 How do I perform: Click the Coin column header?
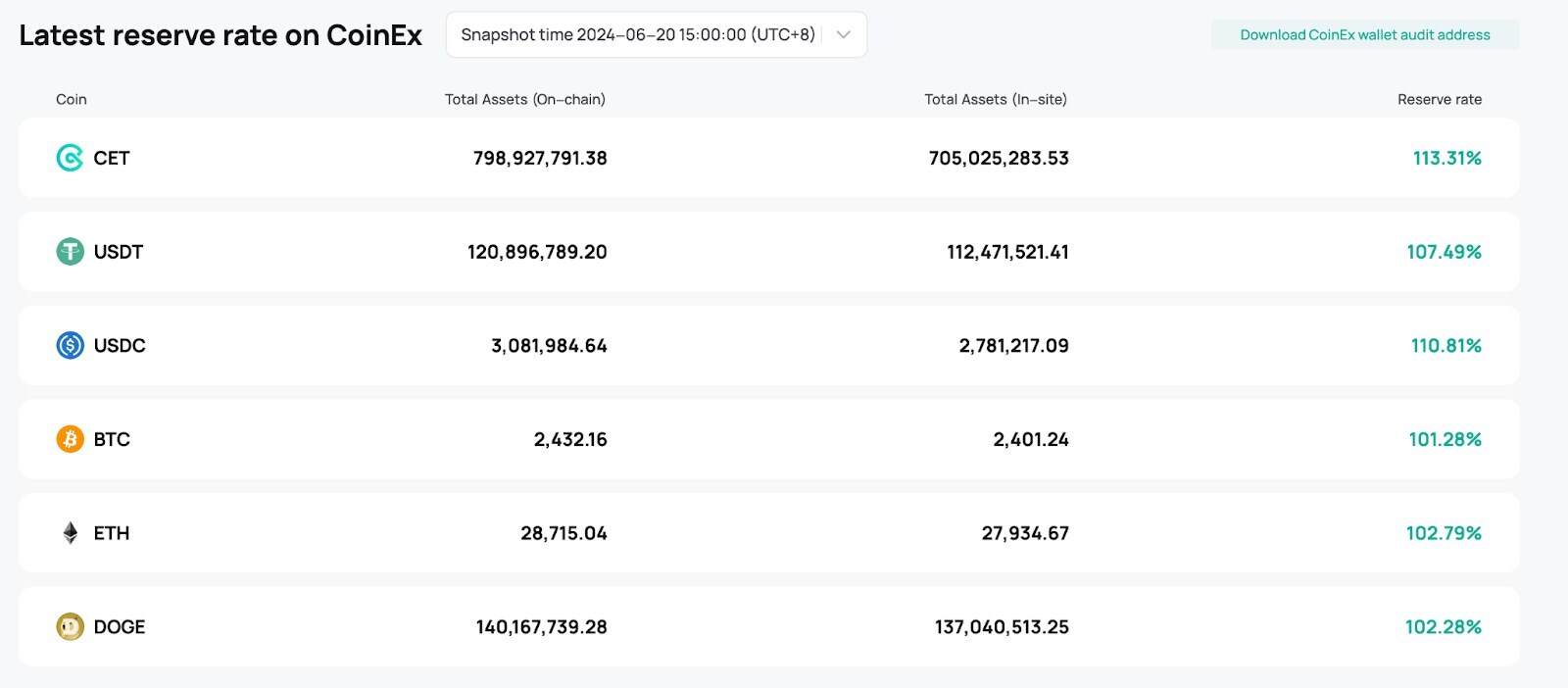[72, 99]
